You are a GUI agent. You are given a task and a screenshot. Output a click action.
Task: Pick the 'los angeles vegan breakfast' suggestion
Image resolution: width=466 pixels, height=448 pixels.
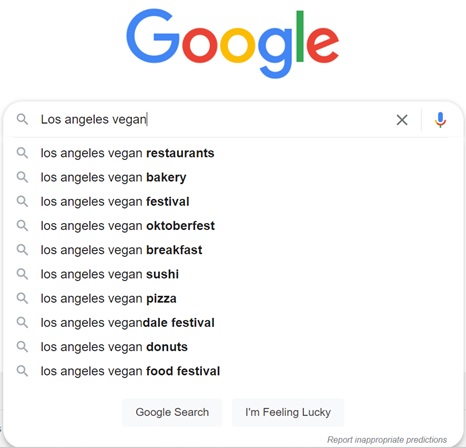tap(233, 250)
